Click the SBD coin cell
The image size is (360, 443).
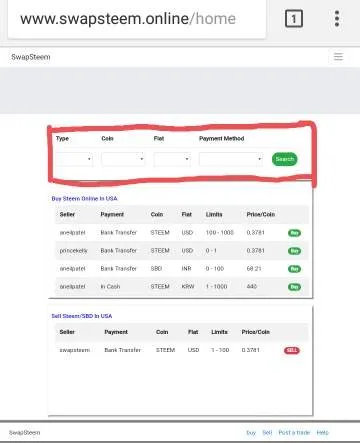point(156,269)
